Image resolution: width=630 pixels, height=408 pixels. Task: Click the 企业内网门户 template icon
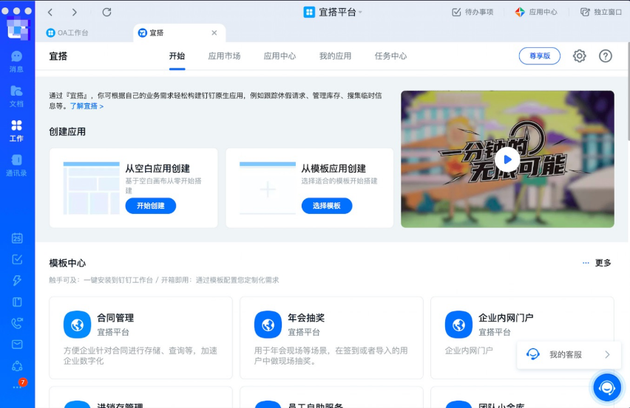click(458, 324)
